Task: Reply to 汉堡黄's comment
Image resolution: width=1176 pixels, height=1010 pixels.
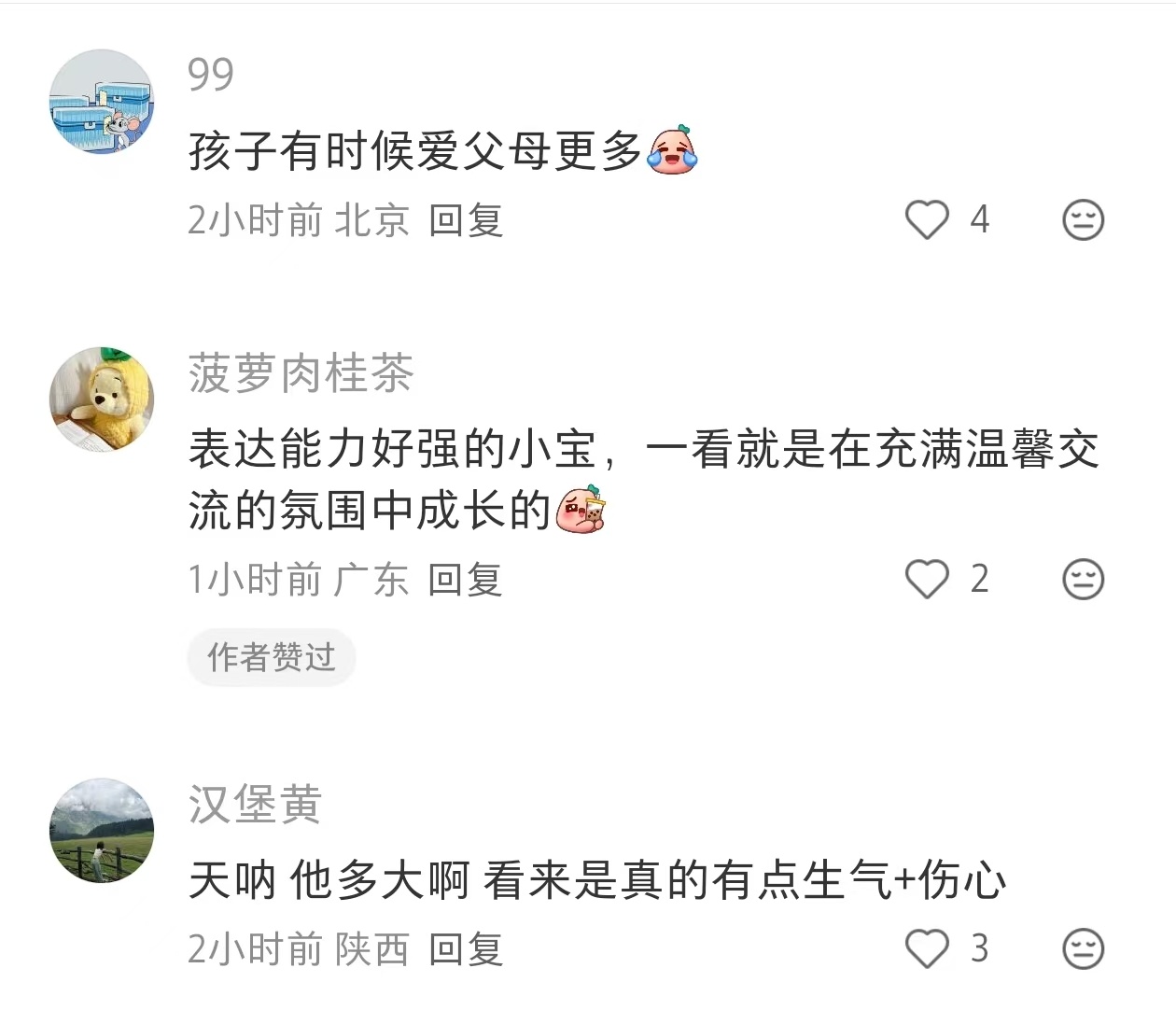Action: 466,949
